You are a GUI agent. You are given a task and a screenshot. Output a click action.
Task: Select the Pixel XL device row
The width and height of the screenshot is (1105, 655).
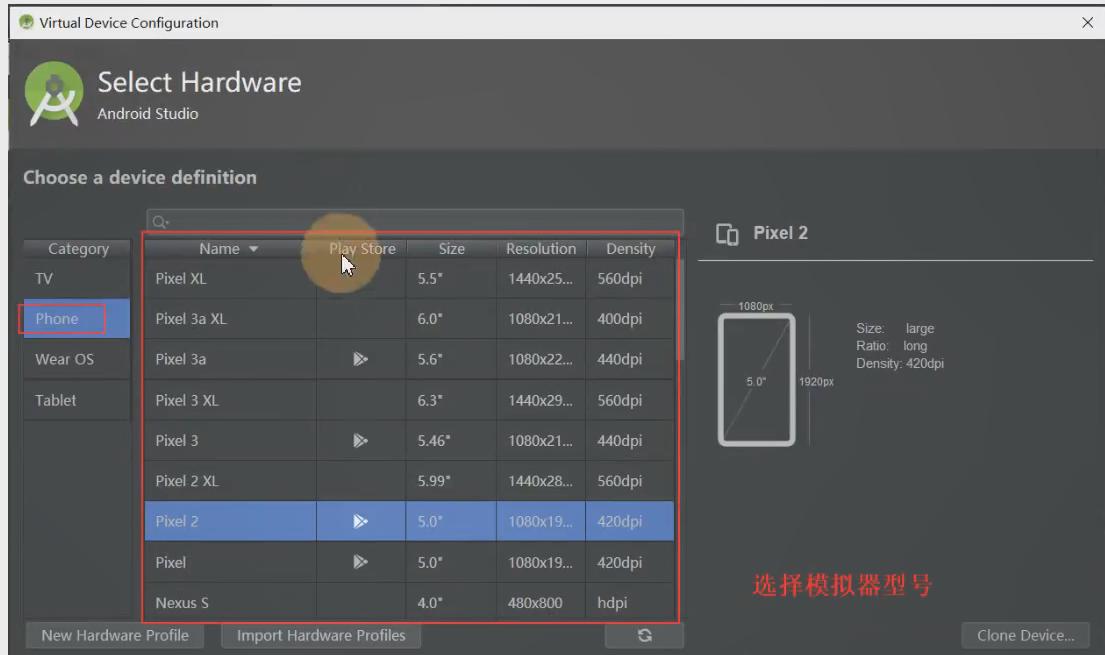point(230,279)
